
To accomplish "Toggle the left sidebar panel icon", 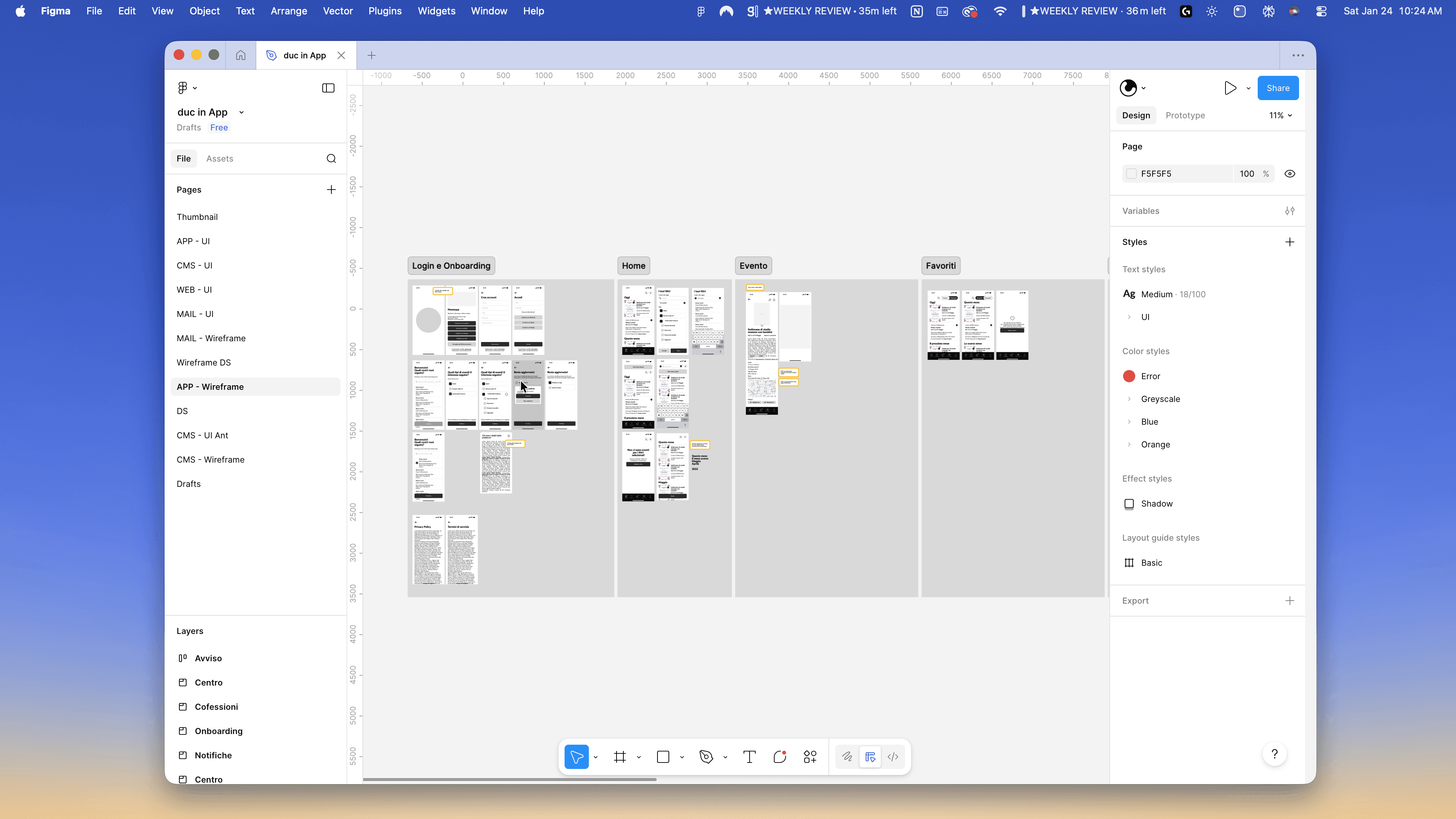I will (328, 88).
